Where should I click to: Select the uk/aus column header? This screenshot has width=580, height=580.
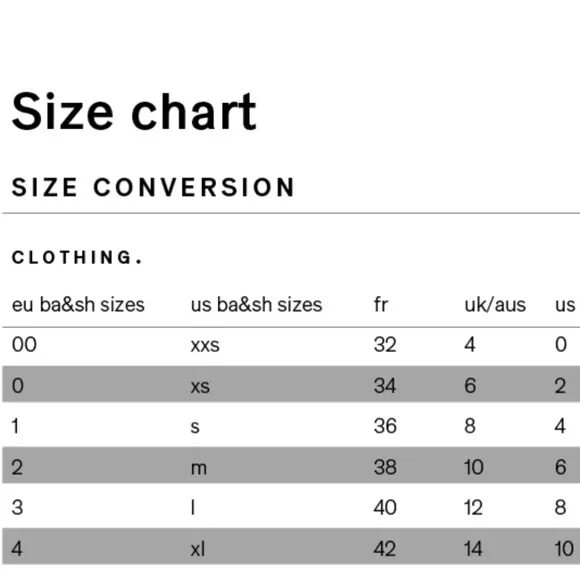tap(495, 305)
